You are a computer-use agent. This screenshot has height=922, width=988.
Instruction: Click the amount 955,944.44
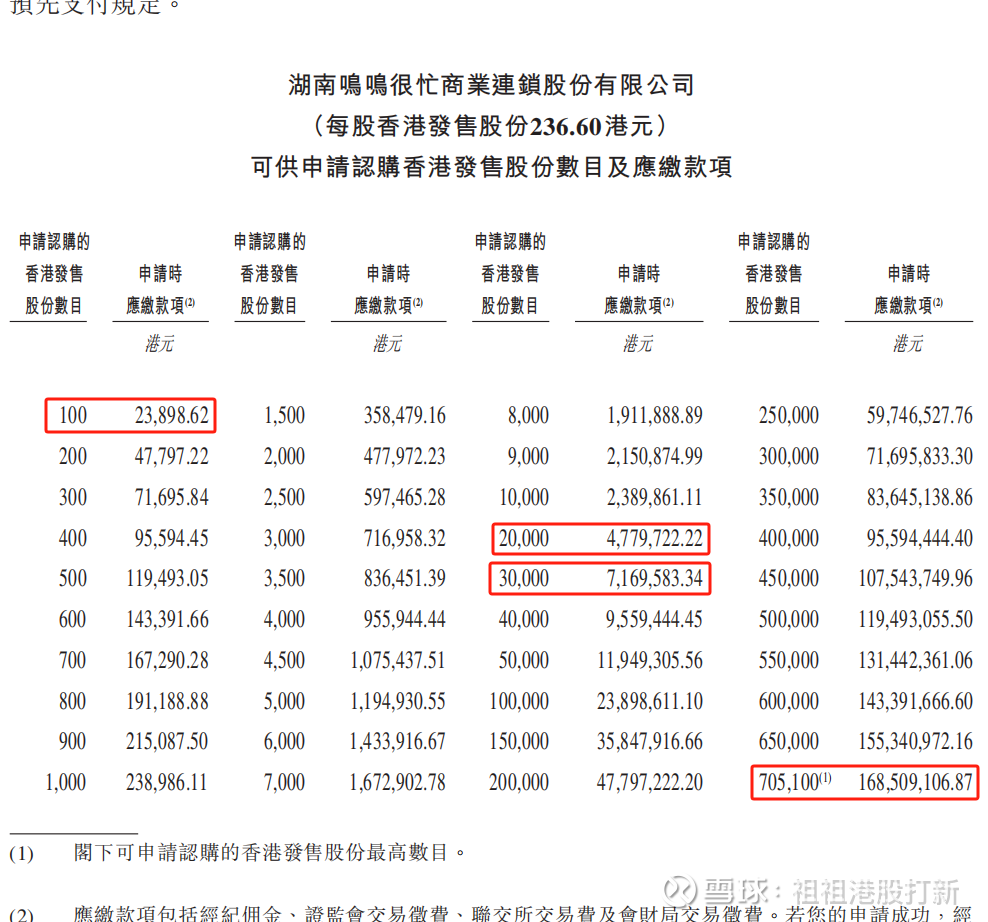(x=405, y=619)
